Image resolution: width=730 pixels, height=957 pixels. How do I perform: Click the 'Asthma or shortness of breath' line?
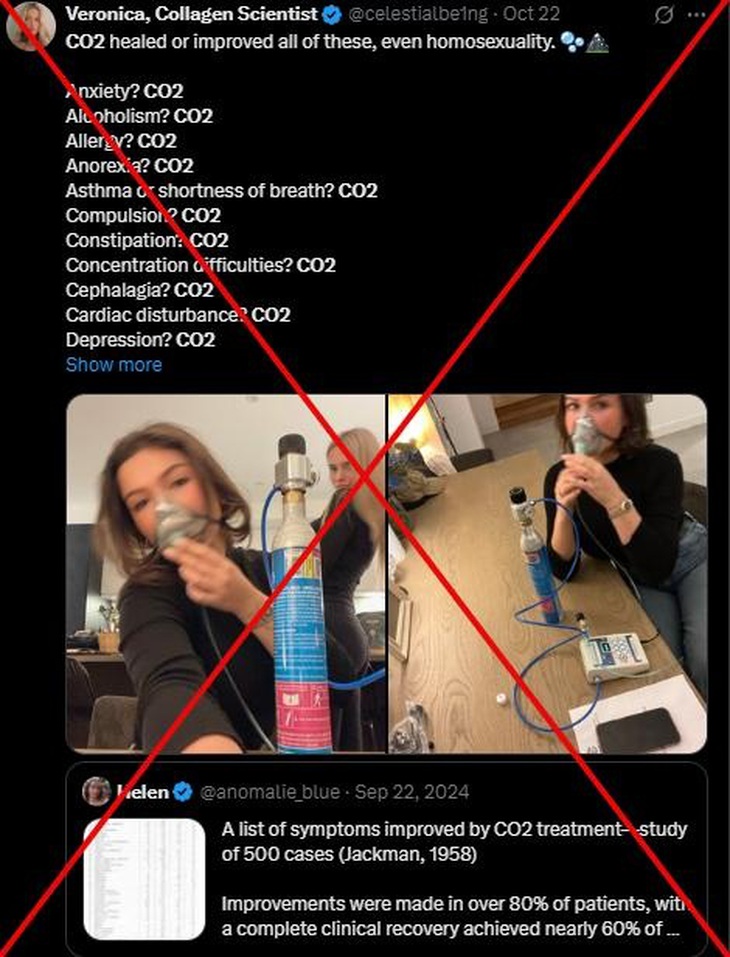click(x=221, y=190)
